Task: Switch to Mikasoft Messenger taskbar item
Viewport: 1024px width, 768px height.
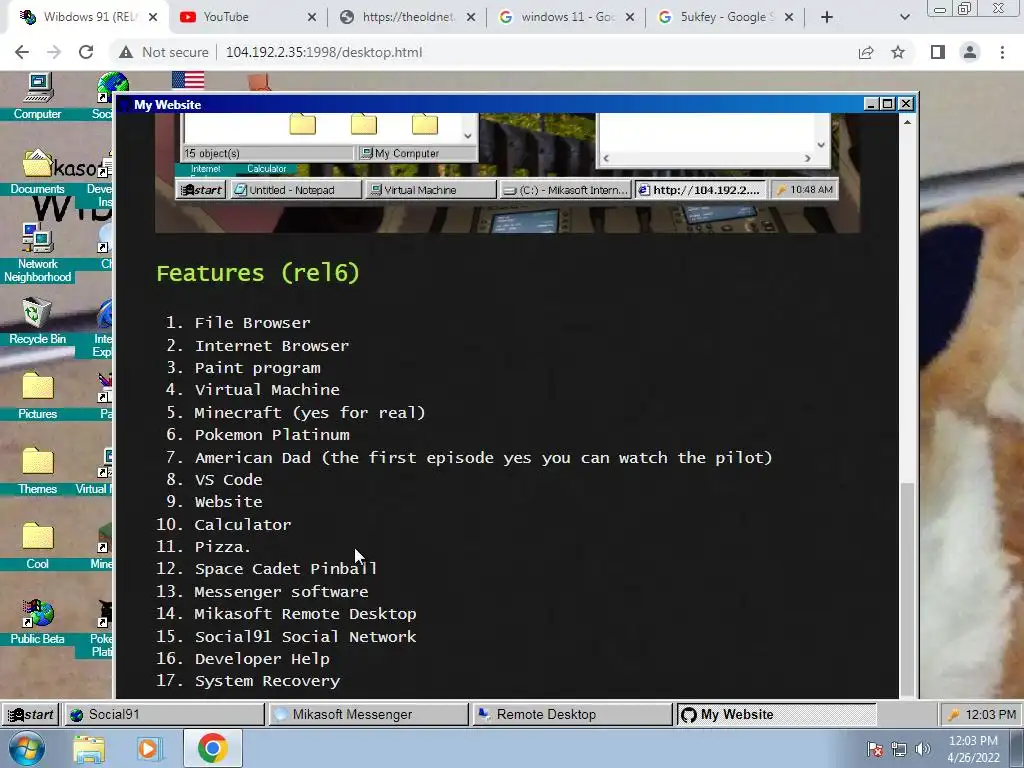Action: [368, 714]
